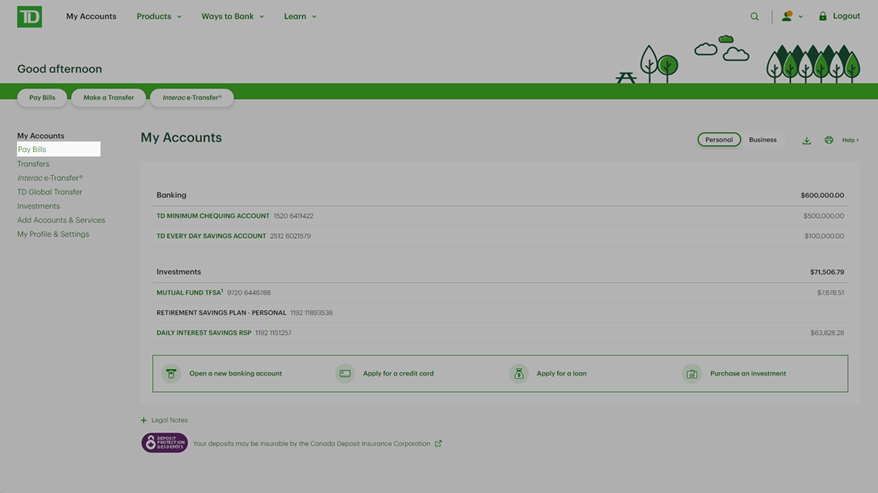This screenshot has height=493, width=878.
Task: Open TD Global Transfer in sidebar
Action: pos(49,192)
